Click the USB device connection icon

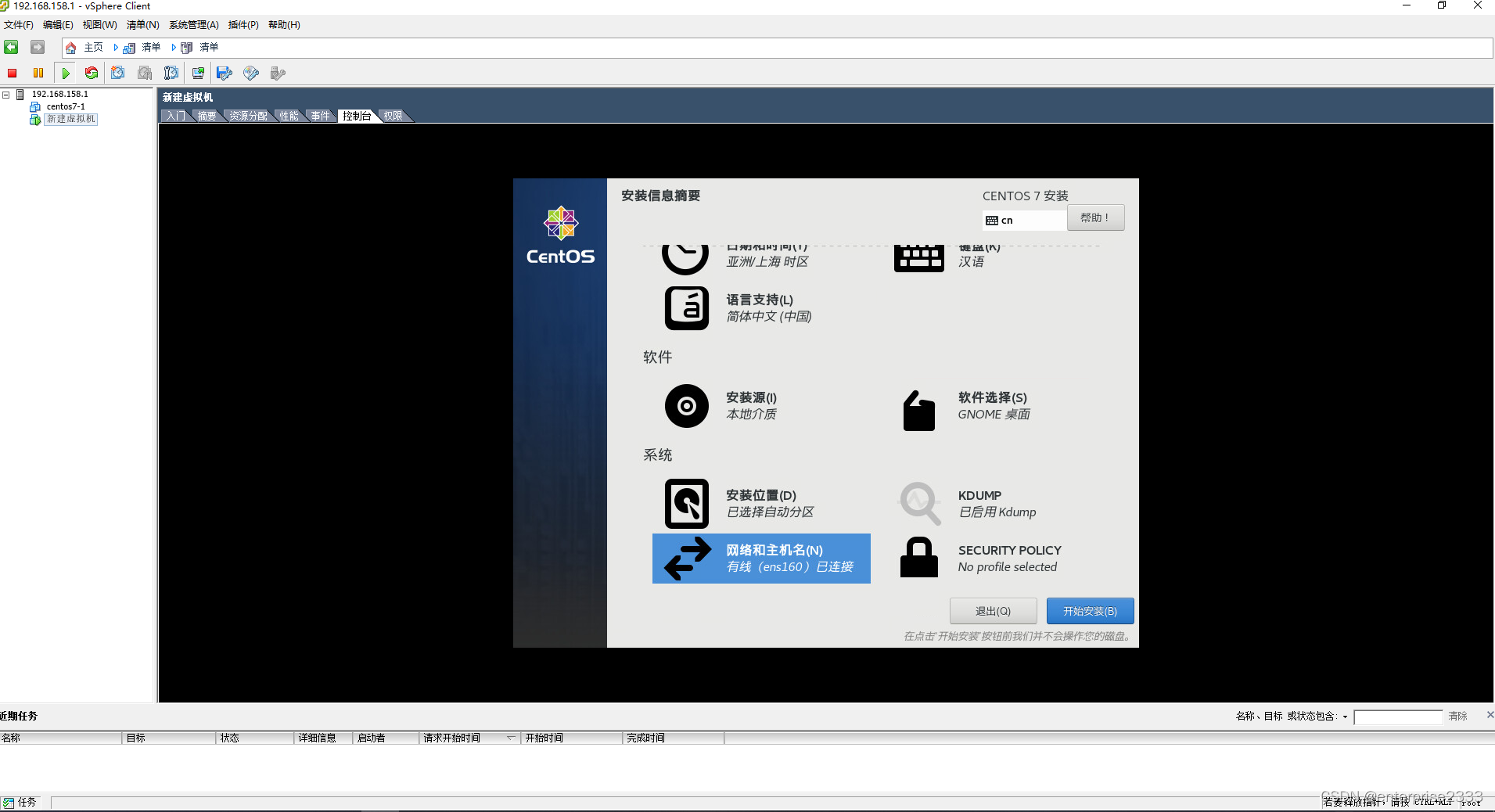click(x=278, y=73)
